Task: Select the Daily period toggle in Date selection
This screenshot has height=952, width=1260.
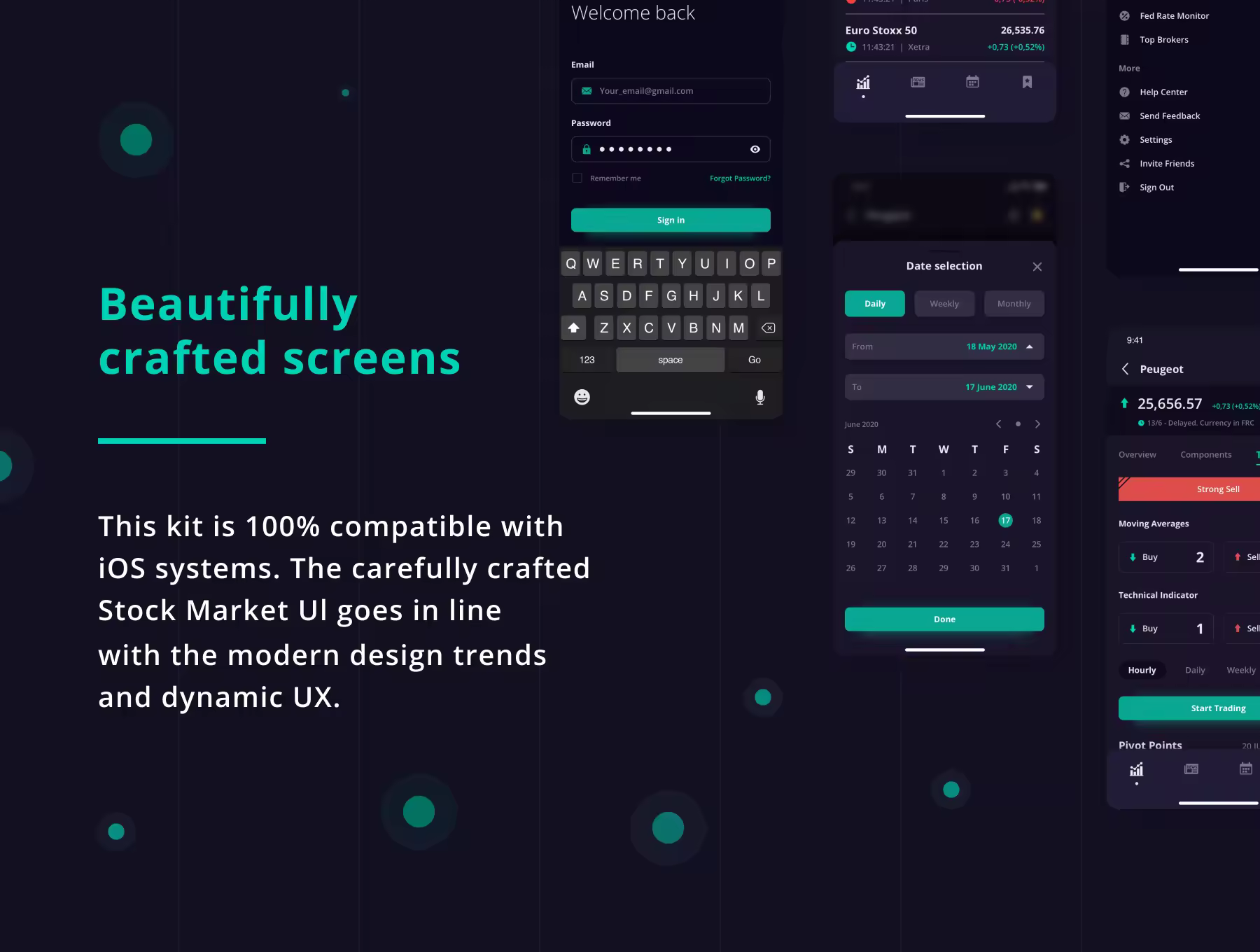Action: coord(875,304)
